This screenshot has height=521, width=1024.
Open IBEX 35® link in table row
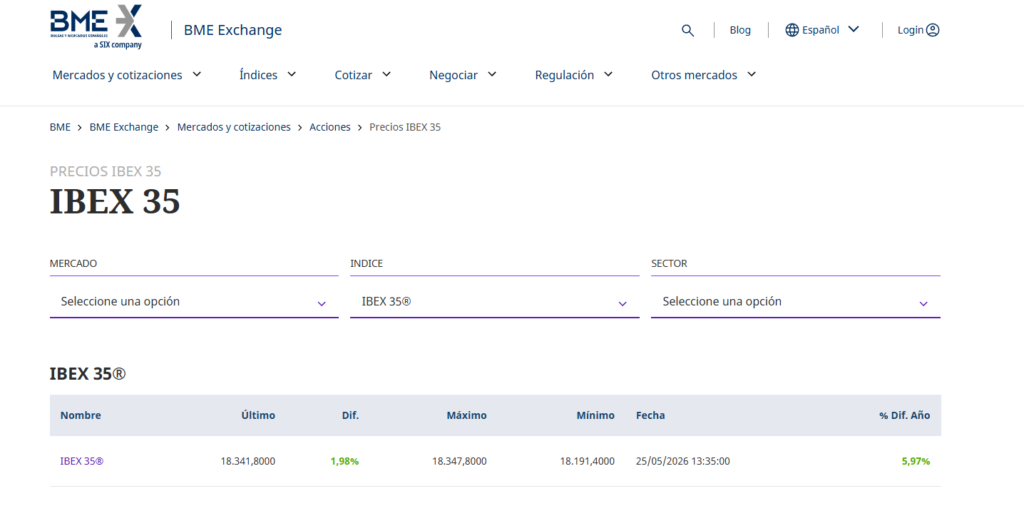coord(82,461)
